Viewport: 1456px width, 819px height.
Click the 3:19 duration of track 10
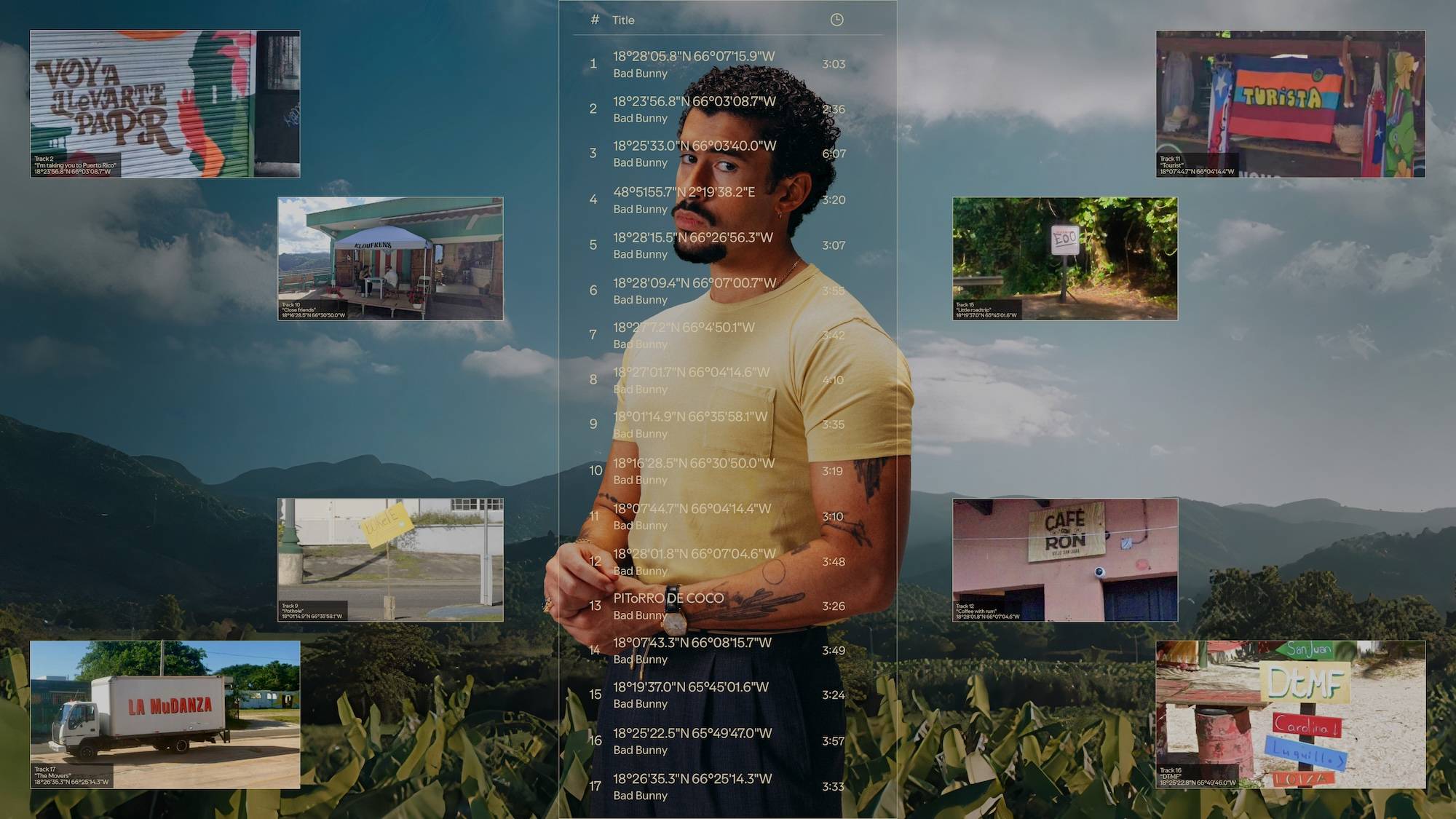(832, 471)
